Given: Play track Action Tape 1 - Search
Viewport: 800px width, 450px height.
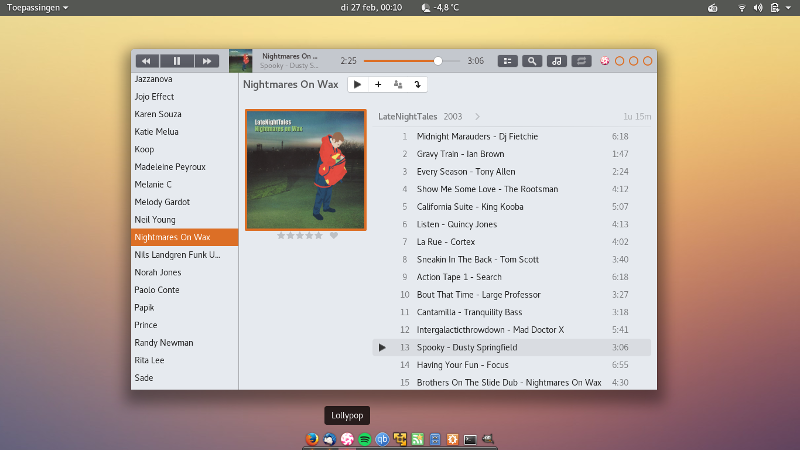Looking at the screenshot, I should [x=512, y=277].
